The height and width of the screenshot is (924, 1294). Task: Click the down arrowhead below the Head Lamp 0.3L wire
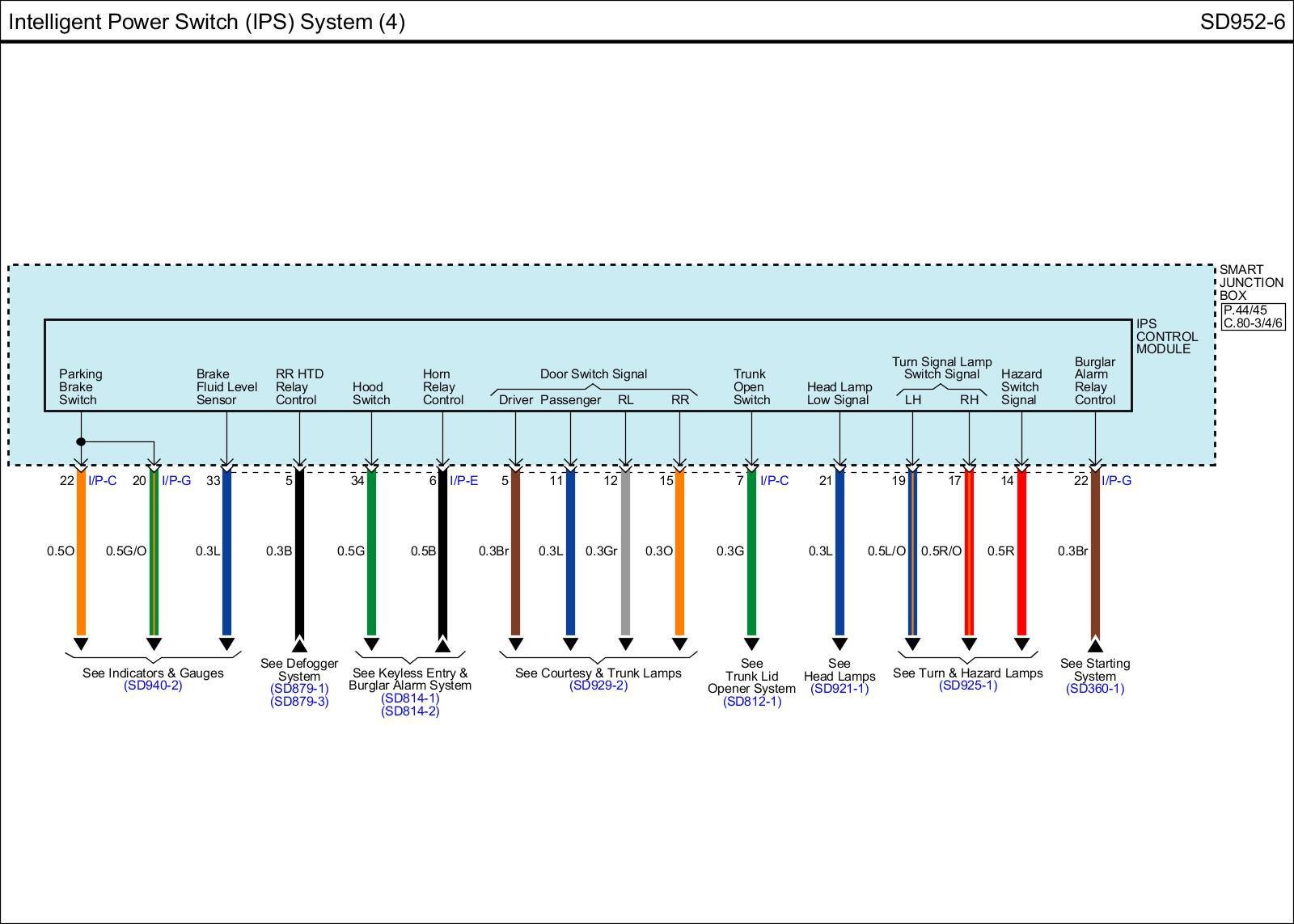(839, 643)
